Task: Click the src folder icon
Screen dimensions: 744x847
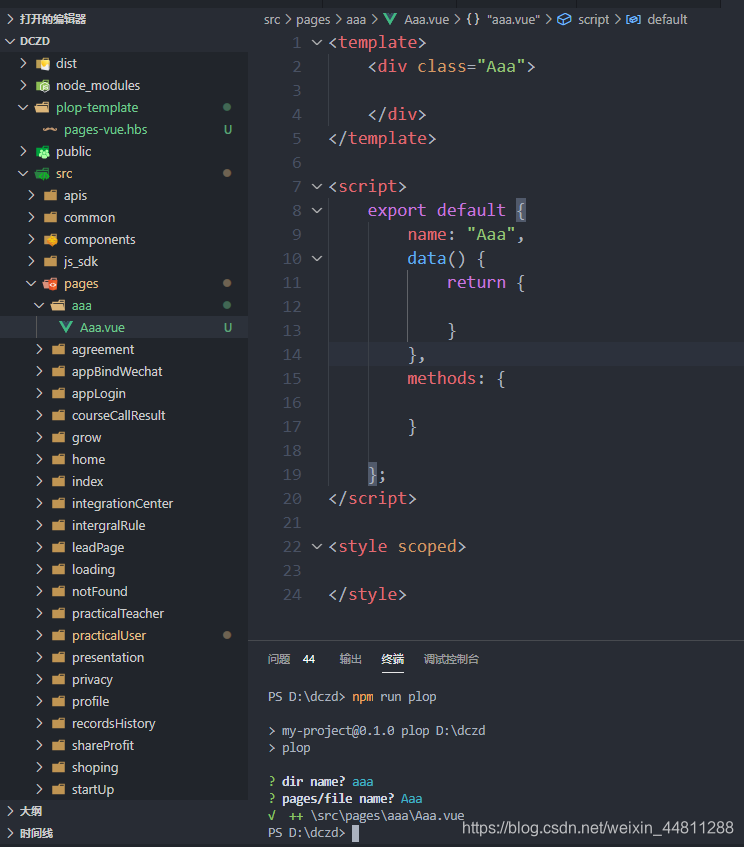Action: click(42, 174)
